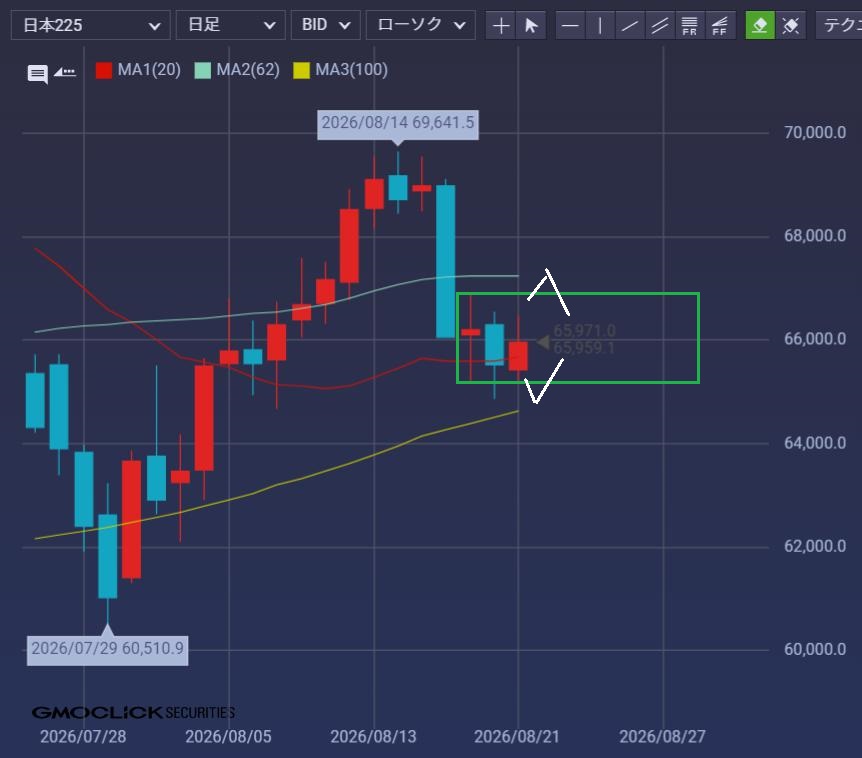
Task: Collapse the legend with the arrow icon
Action: 65,72
